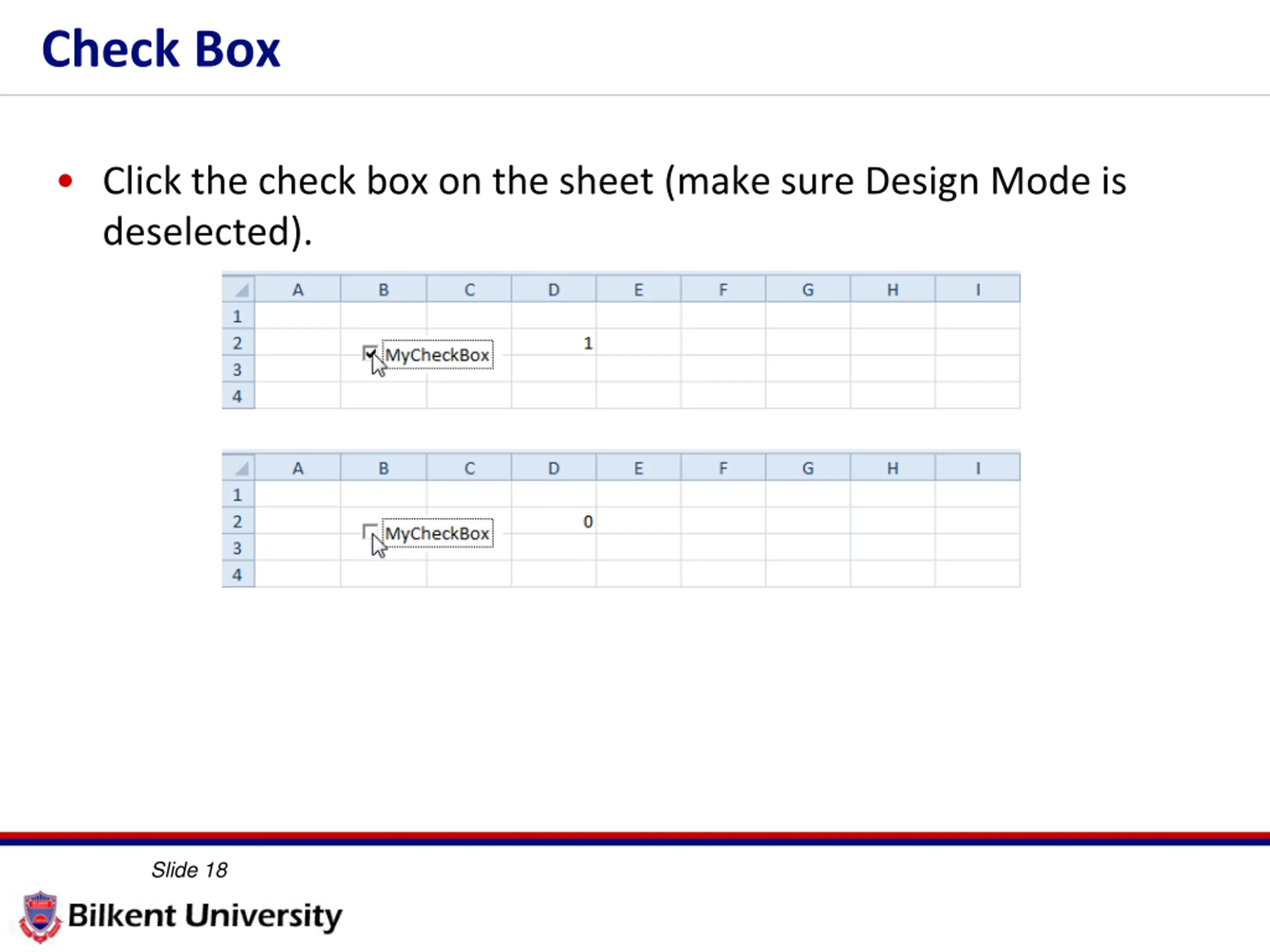Click Select All corner in upper sheet
1270x952 pixels.
(239, 289)
